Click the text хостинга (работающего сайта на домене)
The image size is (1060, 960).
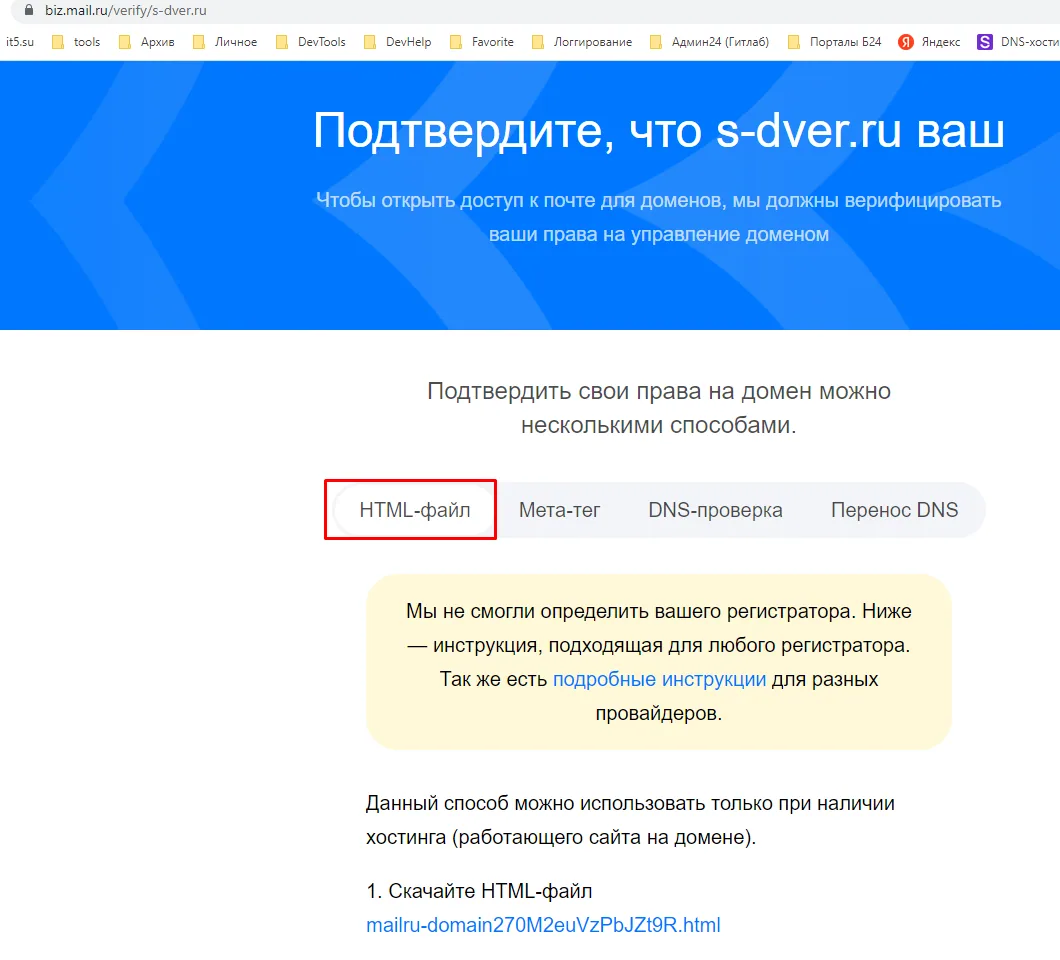(560, 837)
